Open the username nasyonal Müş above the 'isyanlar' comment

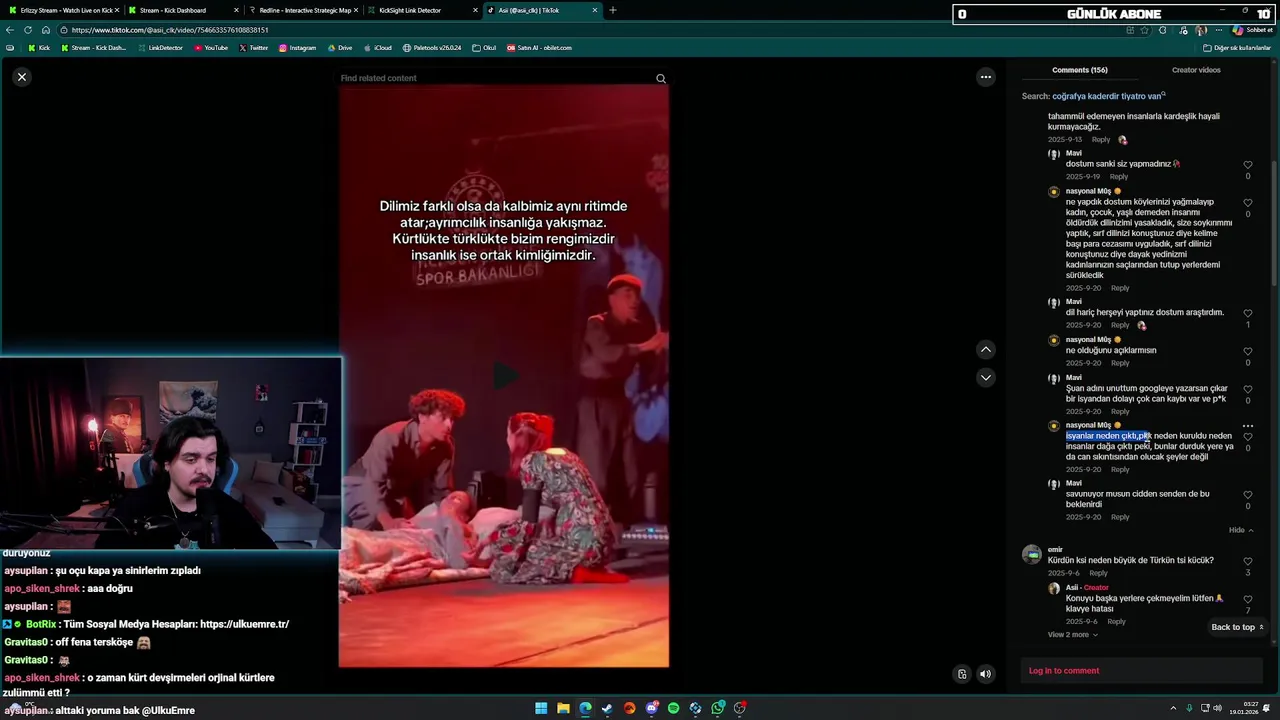(x=1088, y=425)
